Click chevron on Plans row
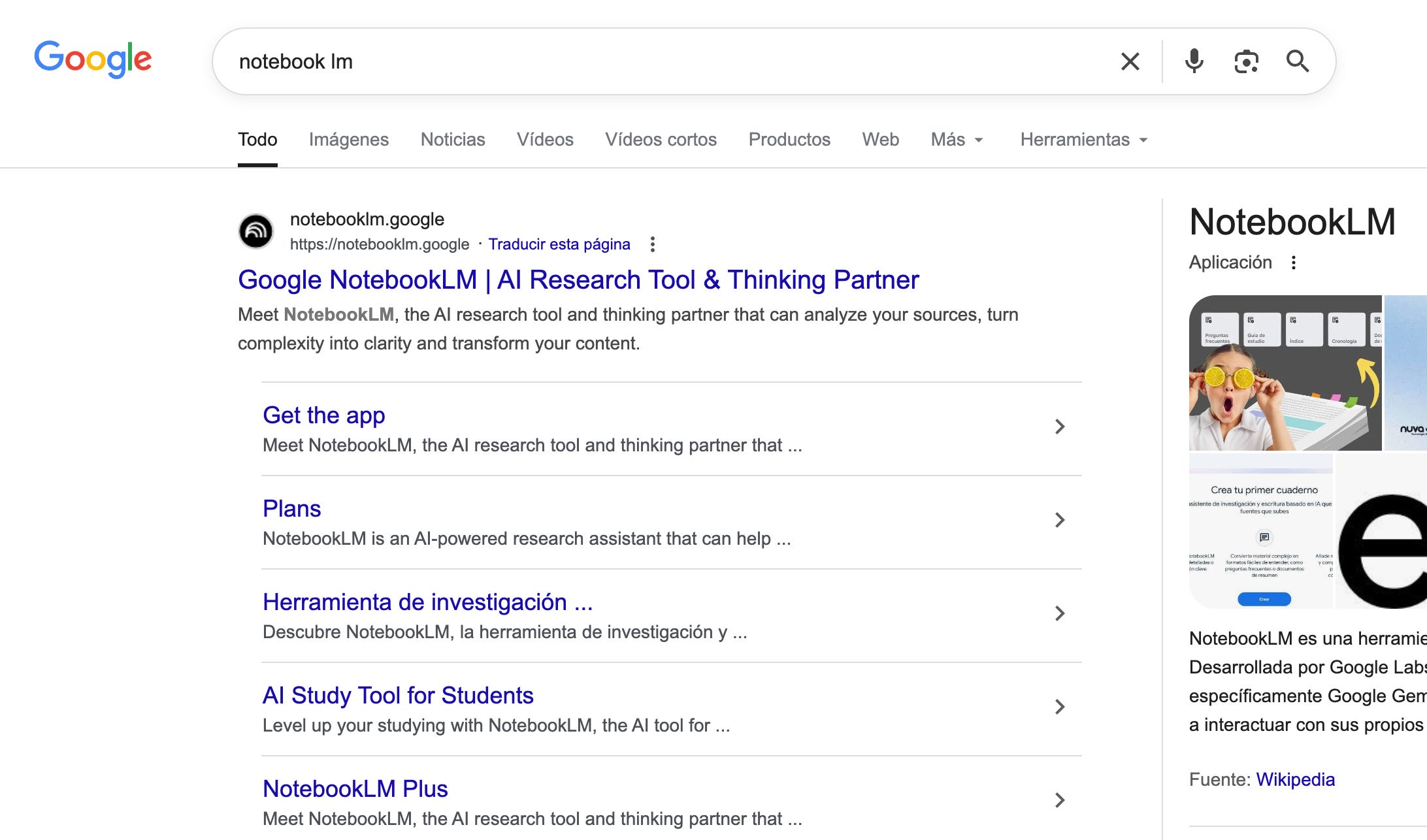Viewport: 1427px width, 840px height. (x=1059, y=520)
